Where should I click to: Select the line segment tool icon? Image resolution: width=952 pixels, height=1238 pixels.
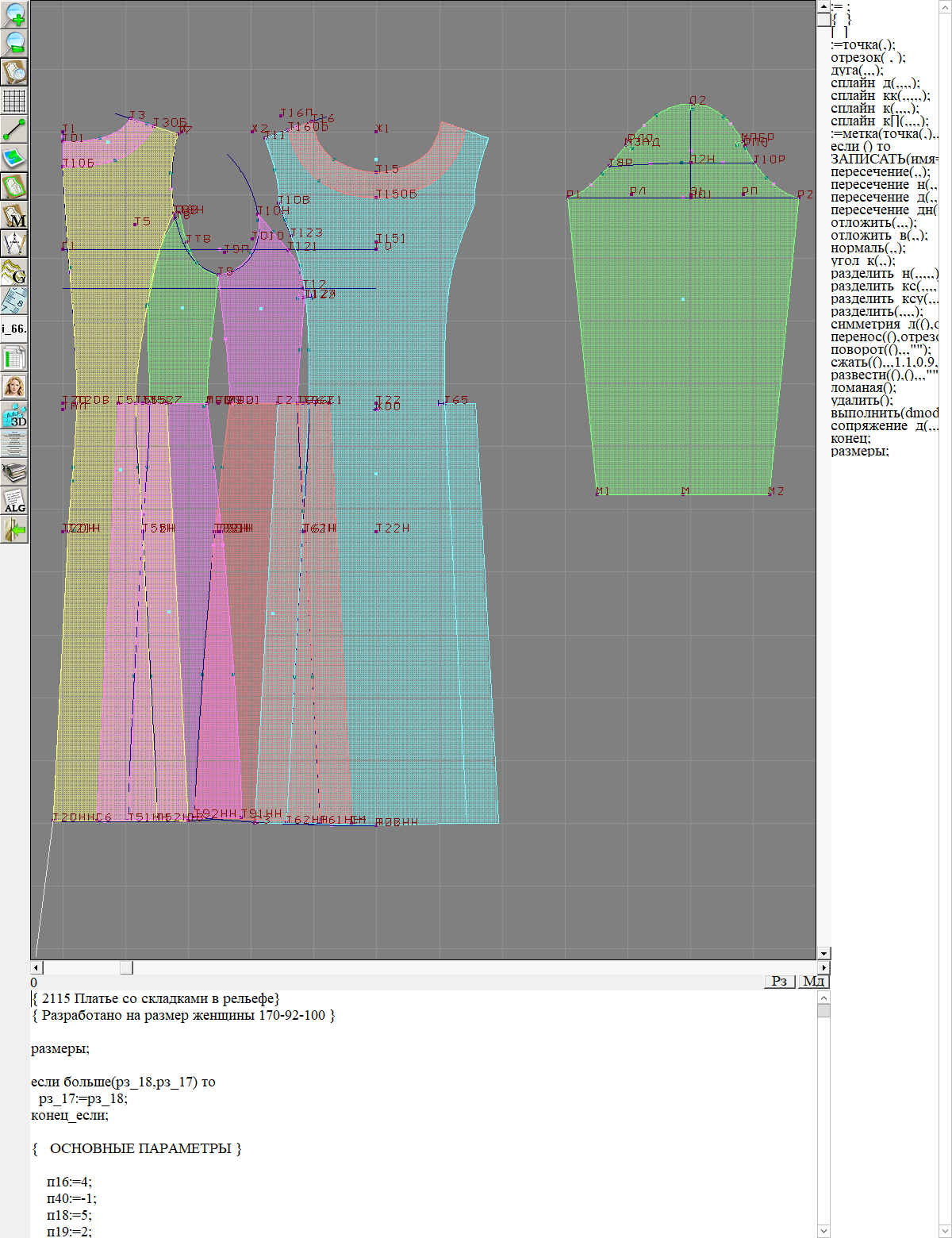pyautogui.click(x=14, y=129)
